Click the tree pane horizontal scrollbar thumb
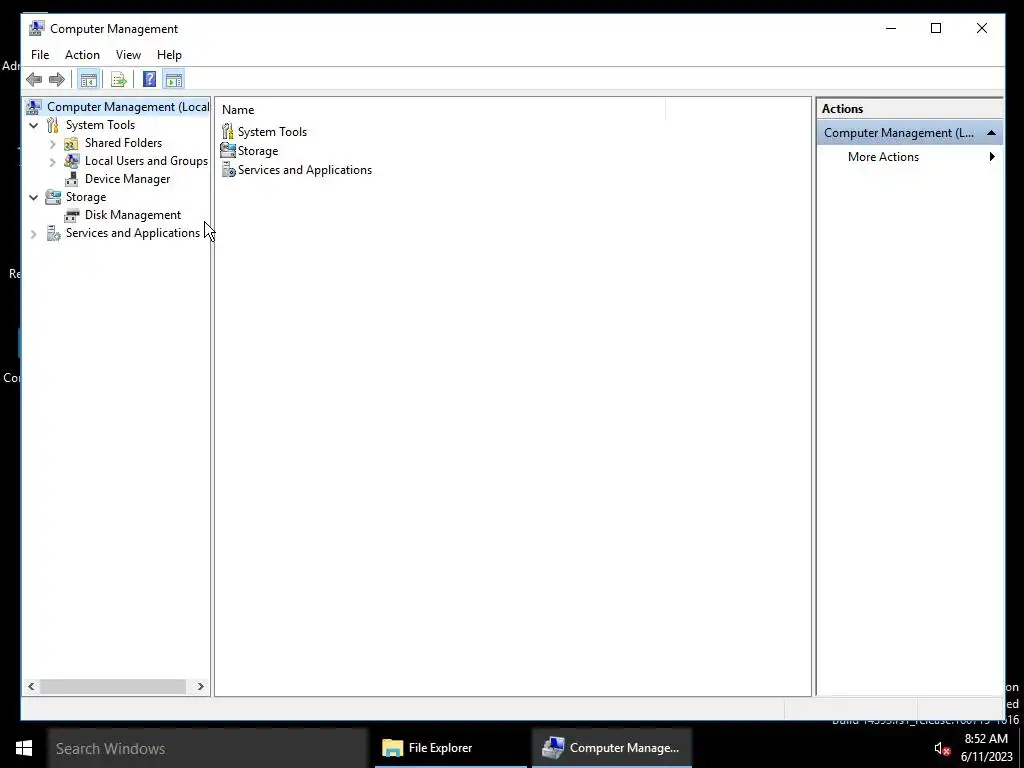The image size is (1024, 768). pos(112,686)
